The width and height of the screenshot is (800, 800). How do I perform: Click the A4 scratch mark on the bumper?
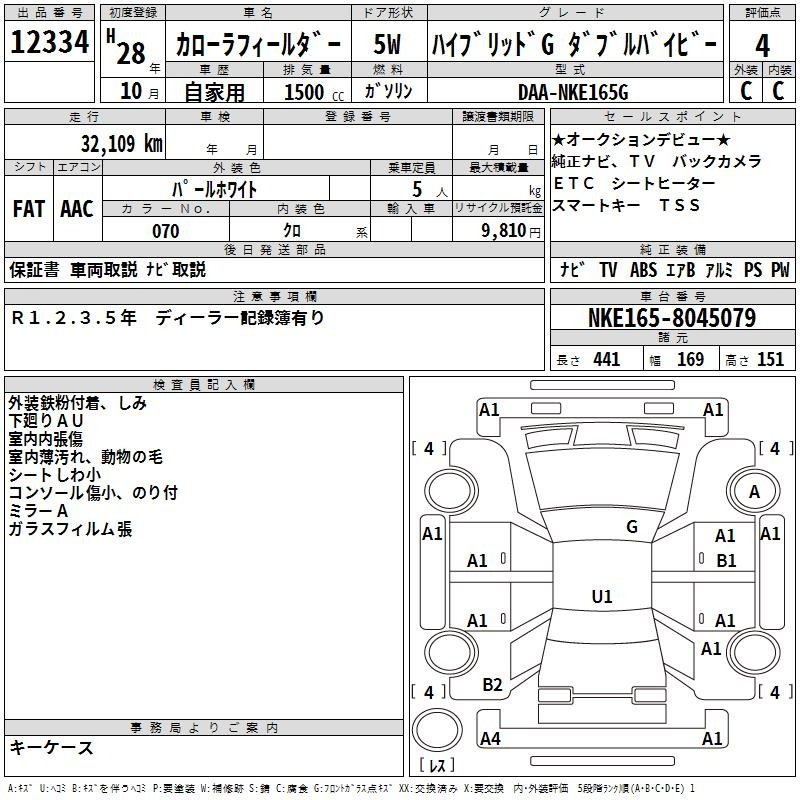point(490,739)
